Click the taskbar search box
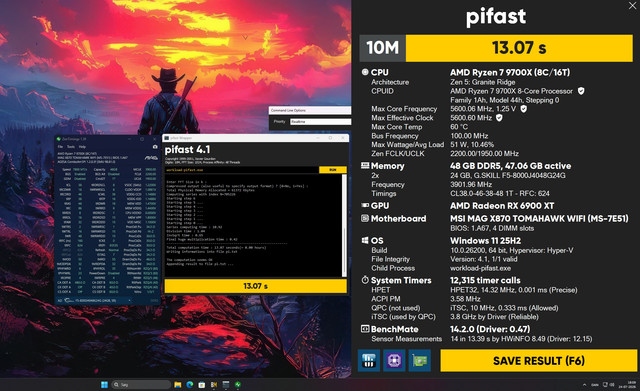The width and height of the screenshot is (640, 391). 141,384
